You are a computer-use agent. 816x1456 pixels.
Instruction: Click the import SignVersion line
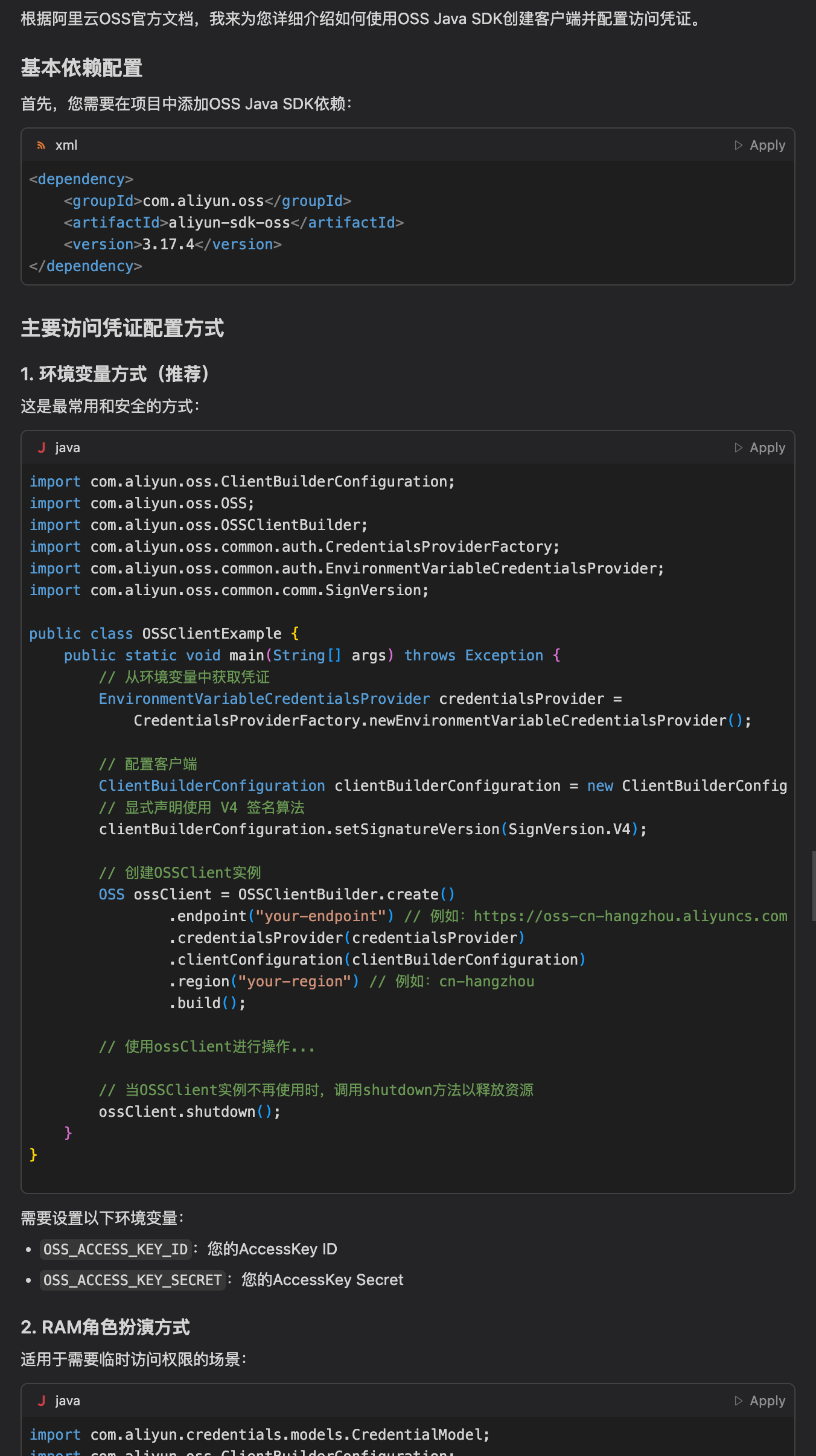229,590
